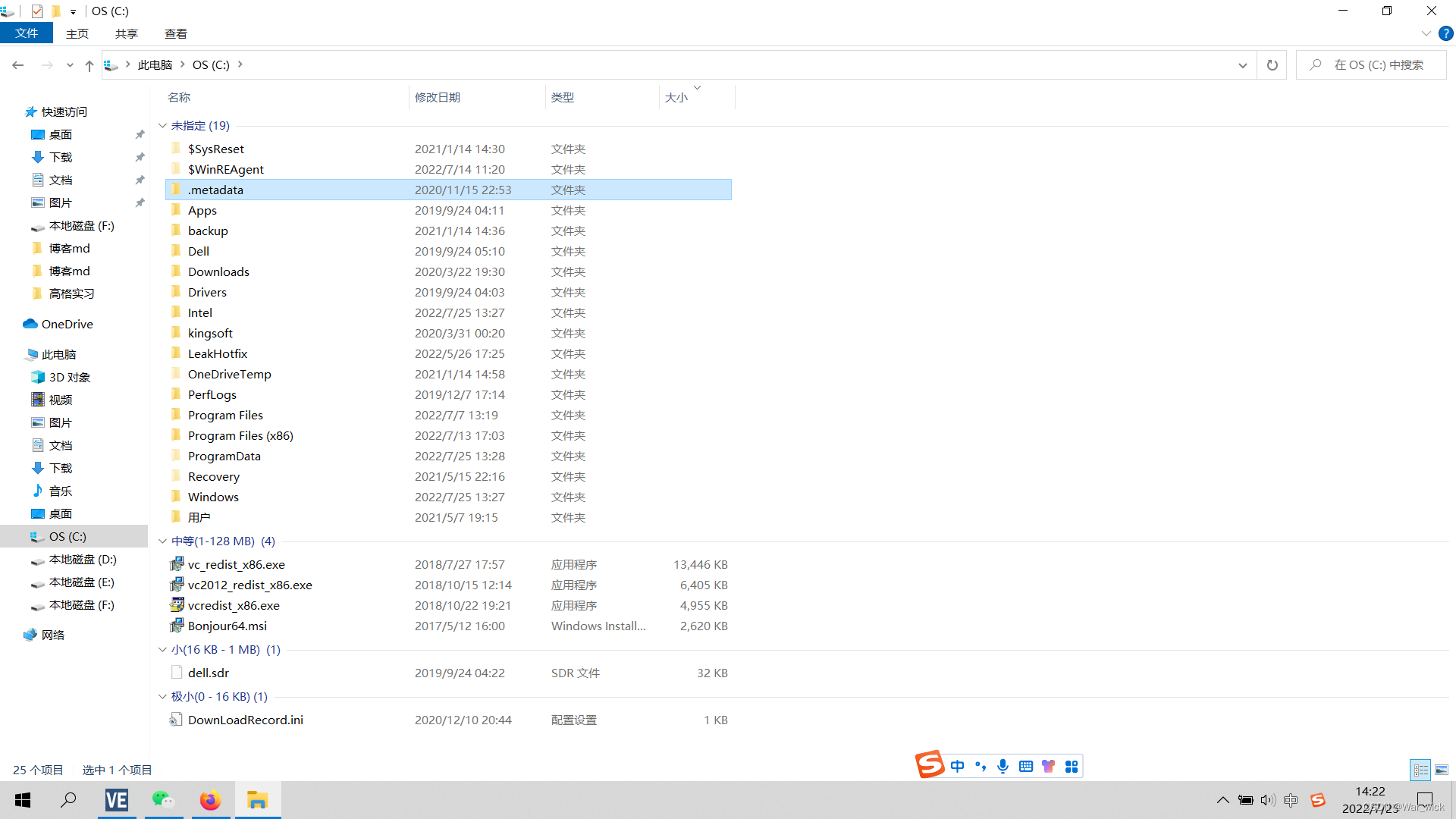Open the soft keyboard from Sogou input bar
The image size is (1456, 819).
click(x=1025, y=766)
